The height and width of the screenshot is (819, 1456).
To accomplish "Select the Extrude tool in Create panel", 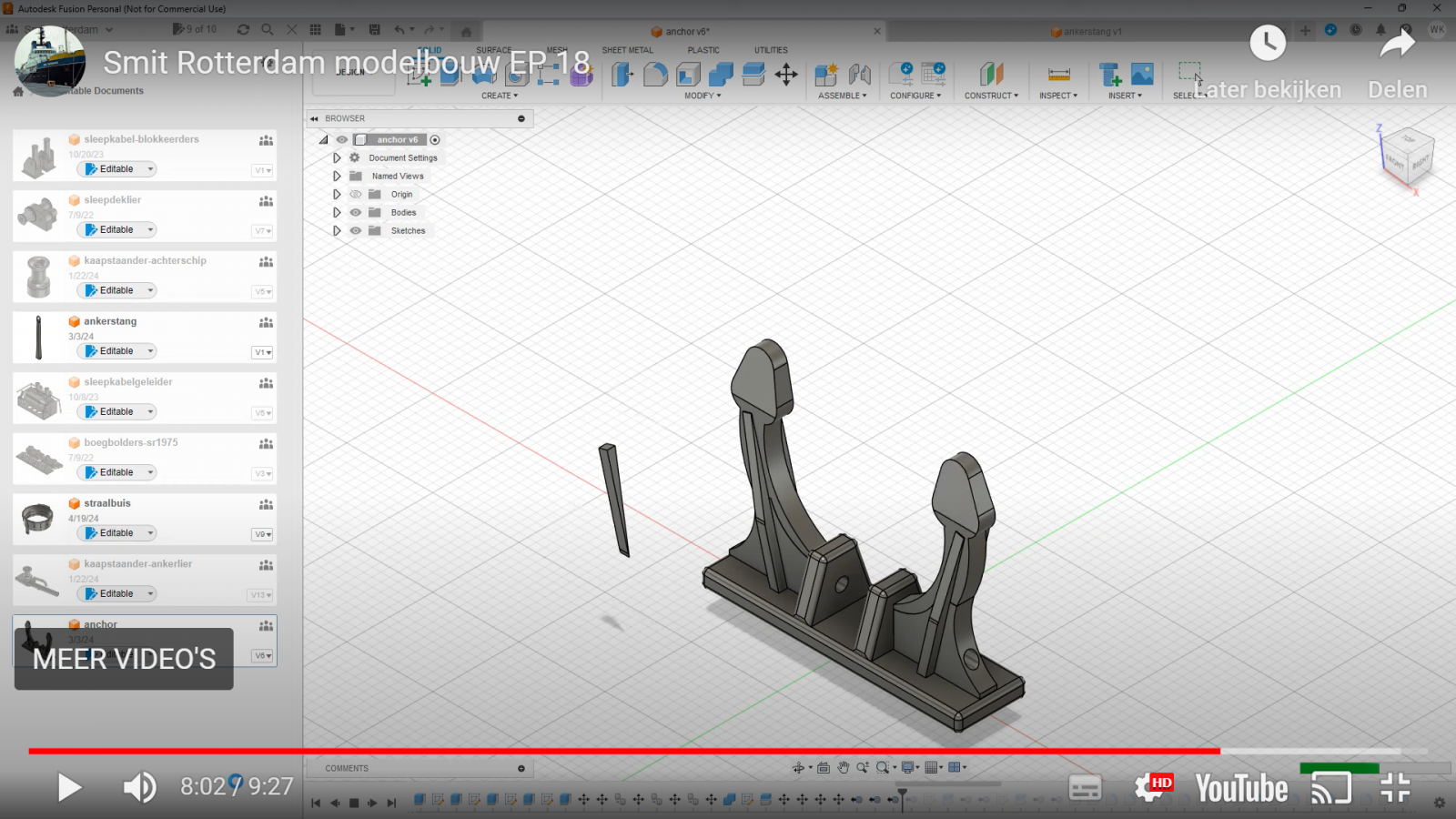I will pos(450,75).
